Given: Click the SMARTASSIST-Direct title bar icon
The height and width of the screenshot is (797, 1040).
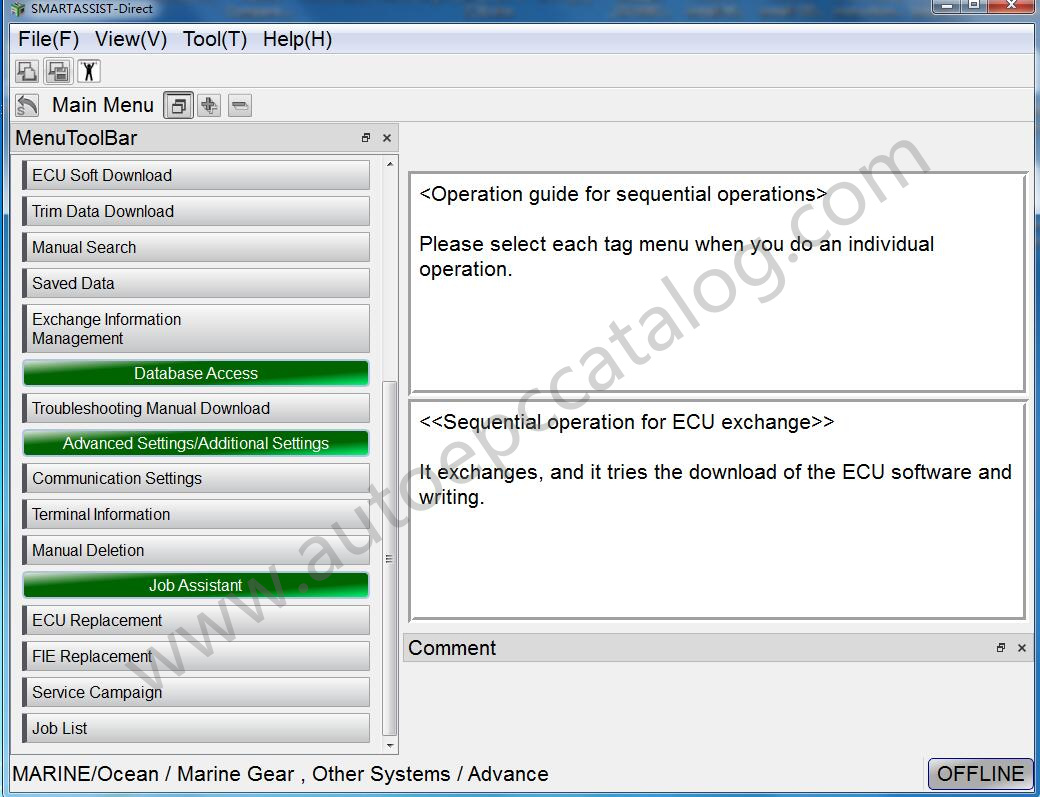Looking at the screenshot, I should point(18,9).
